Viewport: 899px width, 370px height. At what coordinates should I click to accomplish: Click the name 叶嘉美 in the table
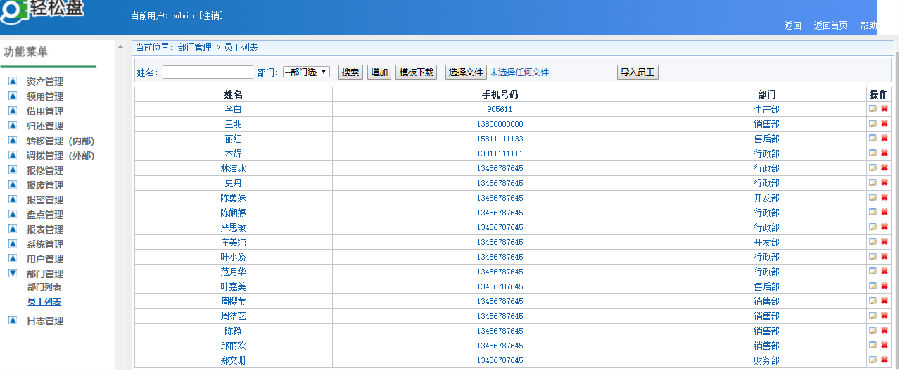[234, 286]
